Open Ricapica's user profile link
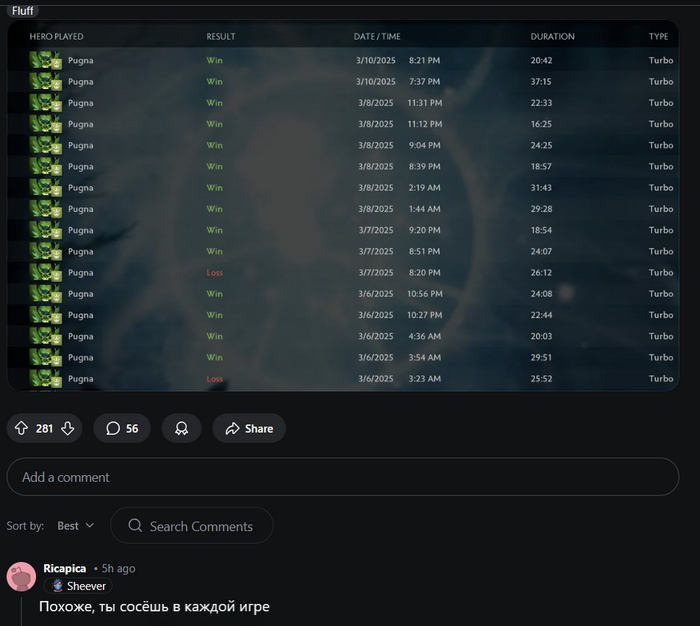 click(65, 568)
